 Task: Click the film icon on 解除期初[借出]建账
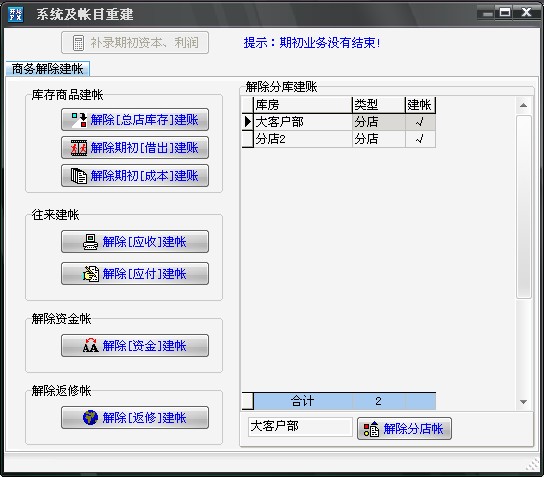coord(79,148)
